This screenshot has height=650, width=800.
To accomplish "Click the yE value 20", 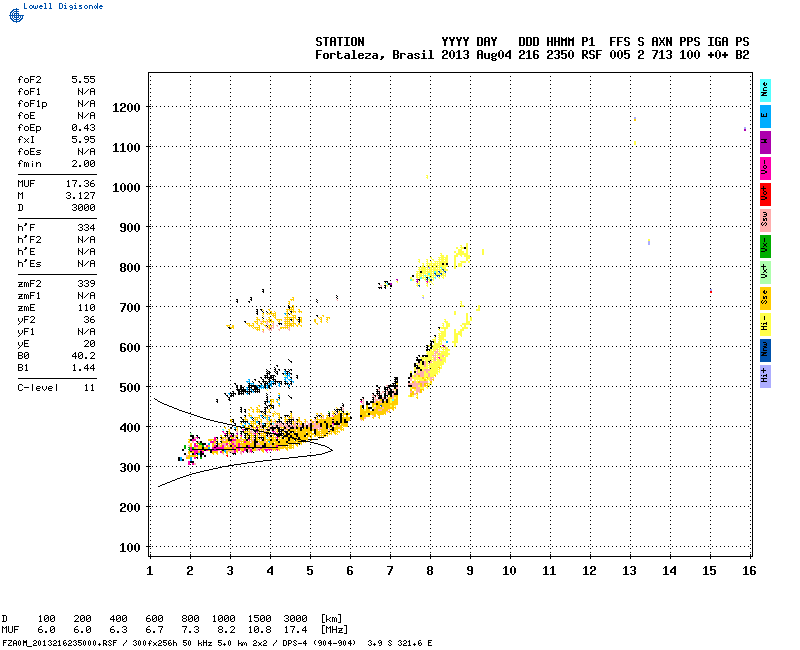I will 89,343.
